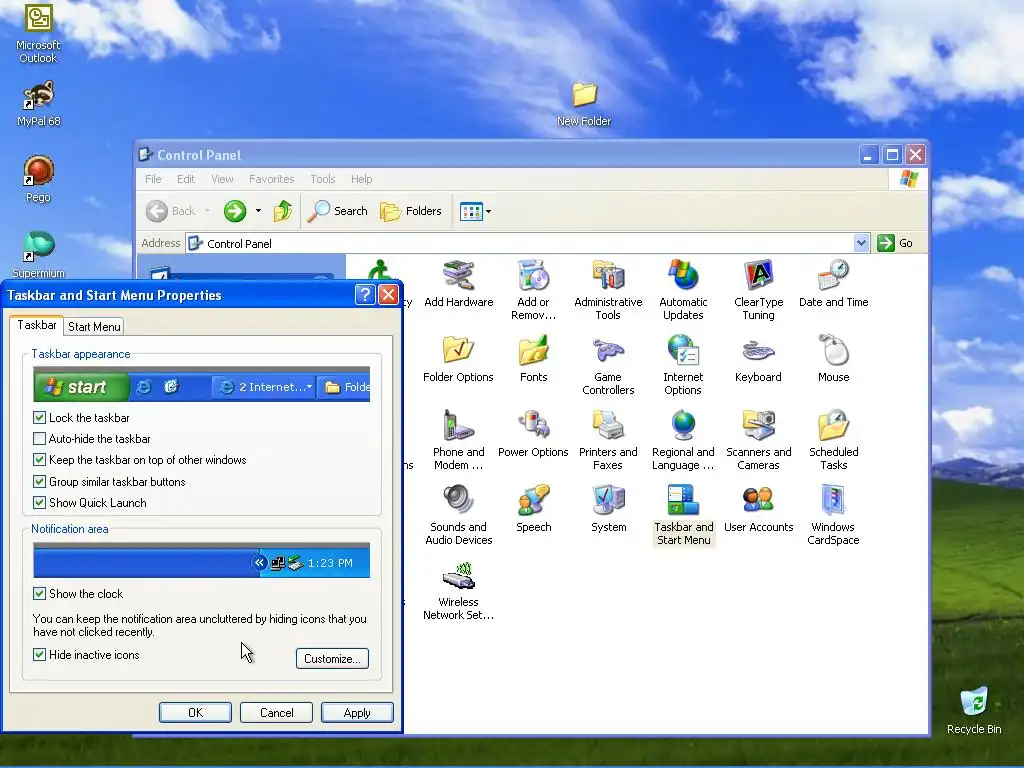Open ClearType Tuning icon
The height and width of the screenshot is (768, 1024).
coord(758,290)
